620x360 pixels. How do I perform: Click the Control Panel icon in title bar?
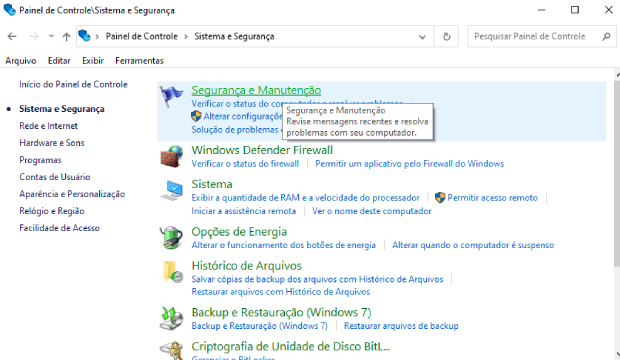pos(9,10)
